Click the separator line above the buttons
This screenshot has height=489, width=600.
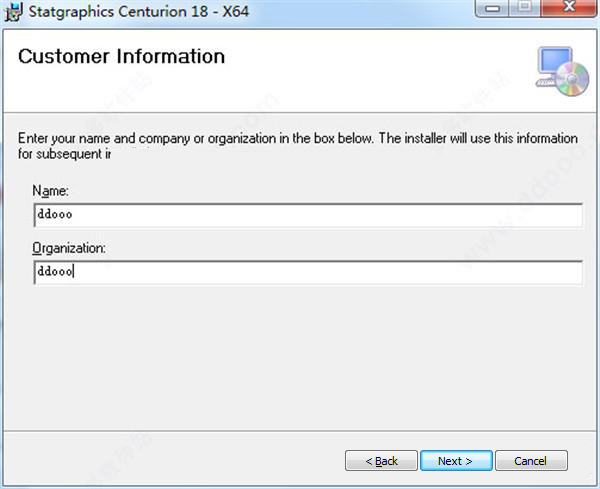[300, 431]
